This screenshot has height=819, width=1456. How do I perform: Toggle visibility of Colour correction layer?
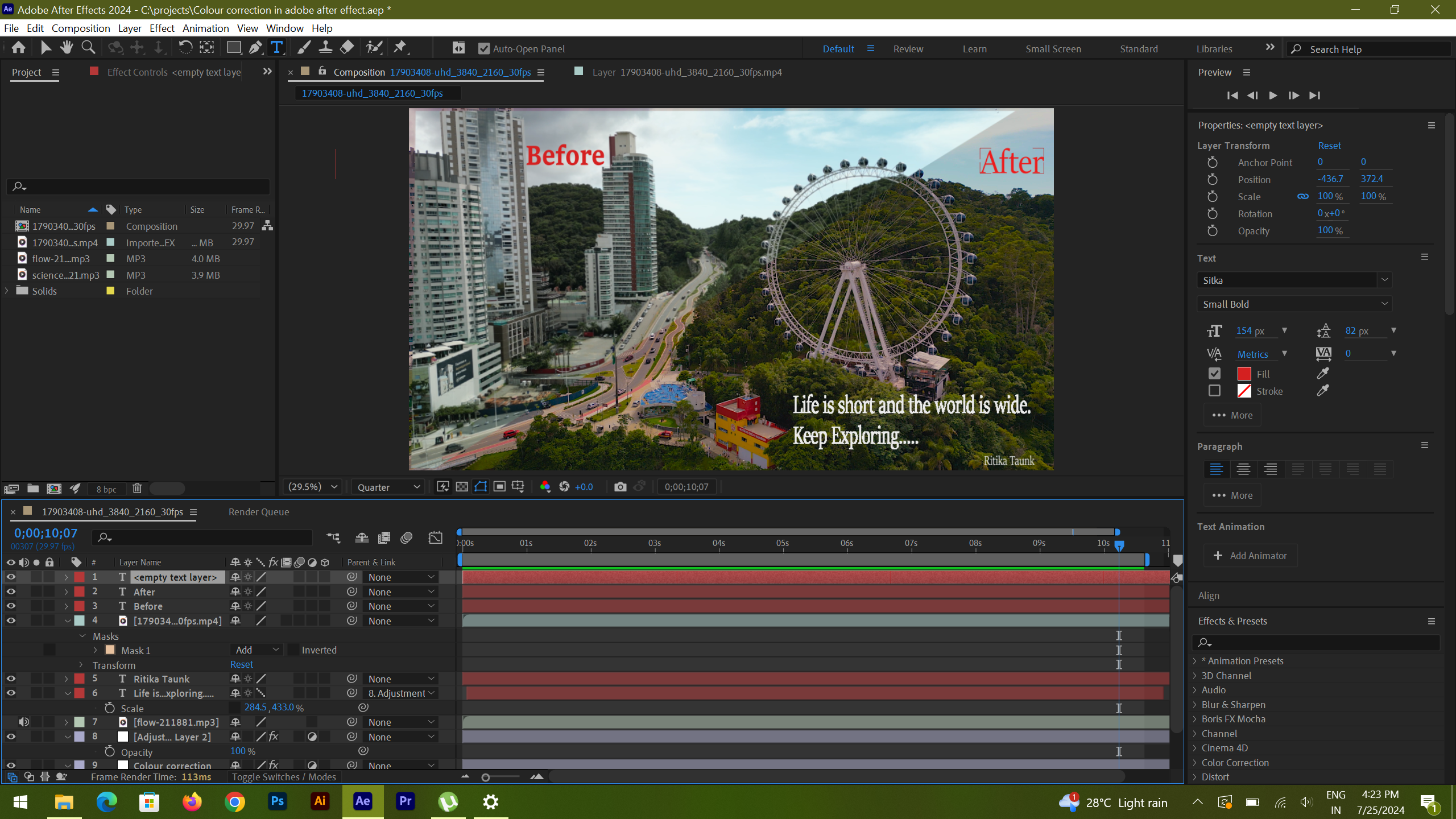pos(11,765)
